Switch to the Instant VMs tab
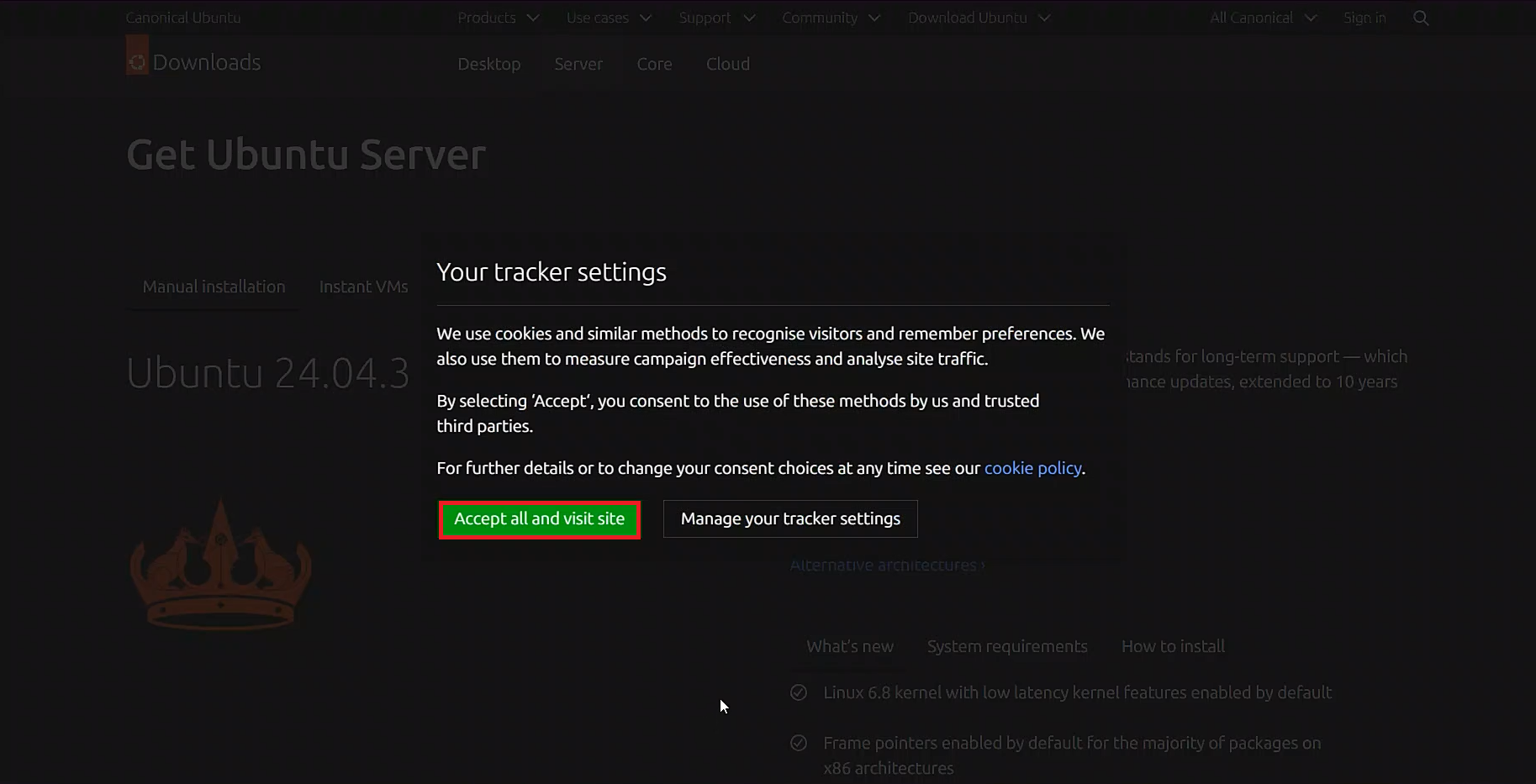The width and height of the screenshot is (1536, 784). click(x=363, y=287)
